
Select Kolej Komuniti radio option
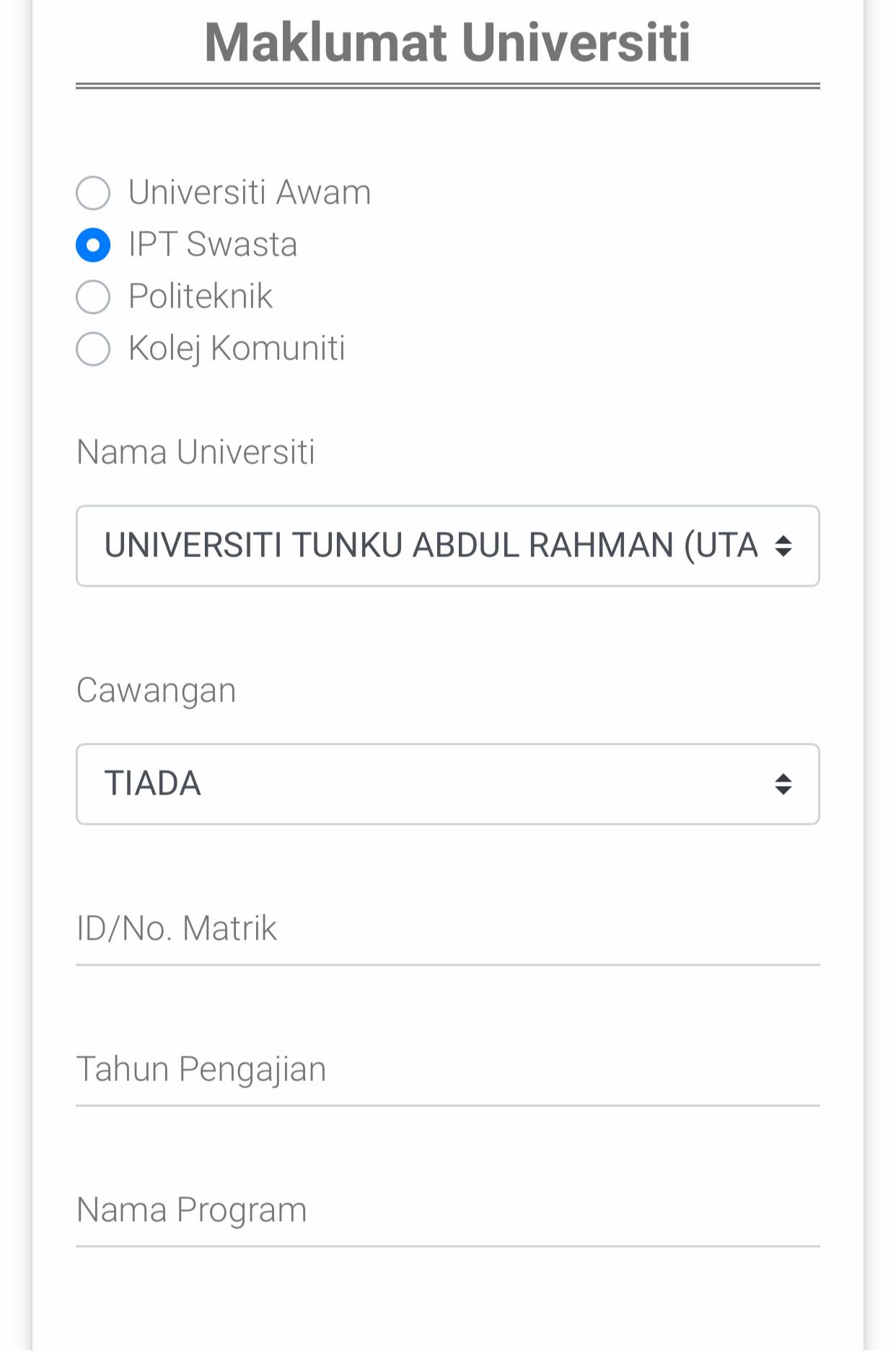(x=93, y=349)
